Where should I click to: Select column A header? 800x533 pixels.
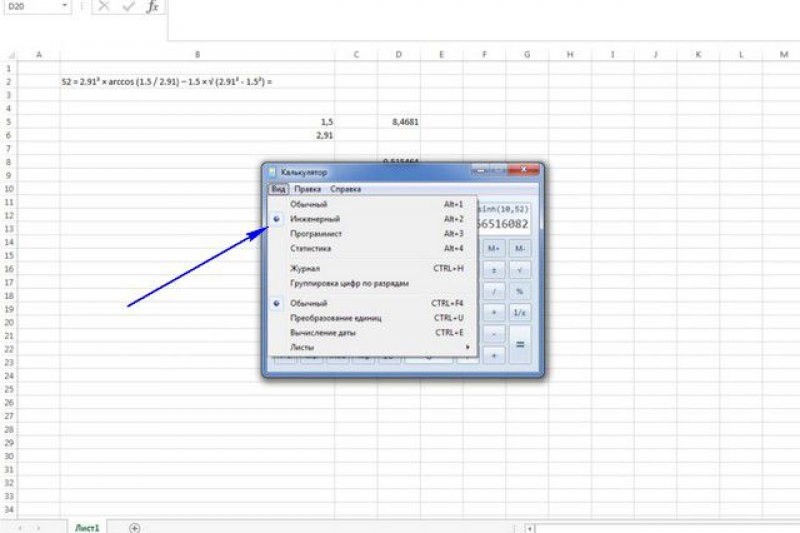[x=39, y=55]
